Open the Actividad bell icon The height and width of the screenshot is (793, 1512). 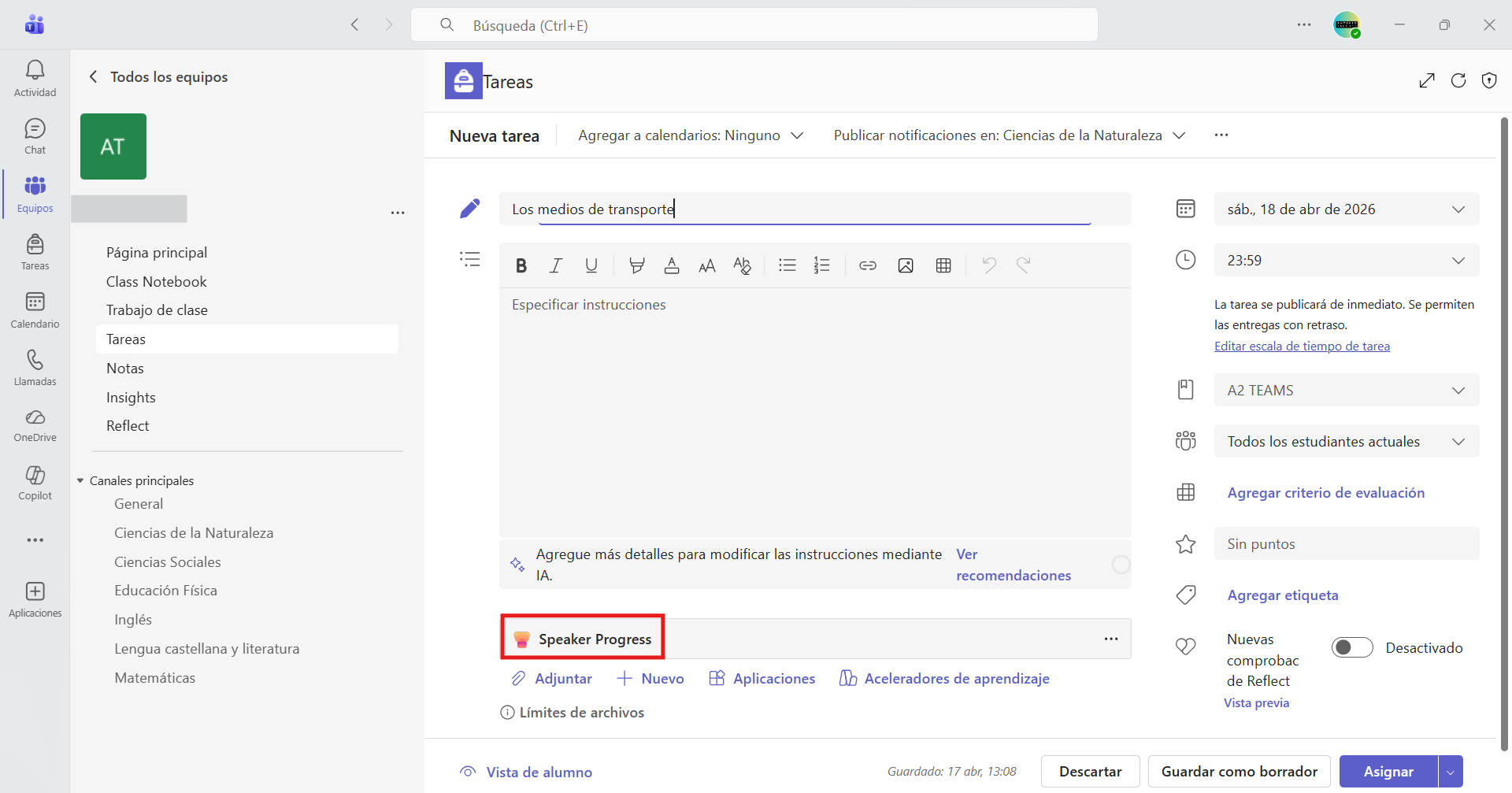(35, 79)
